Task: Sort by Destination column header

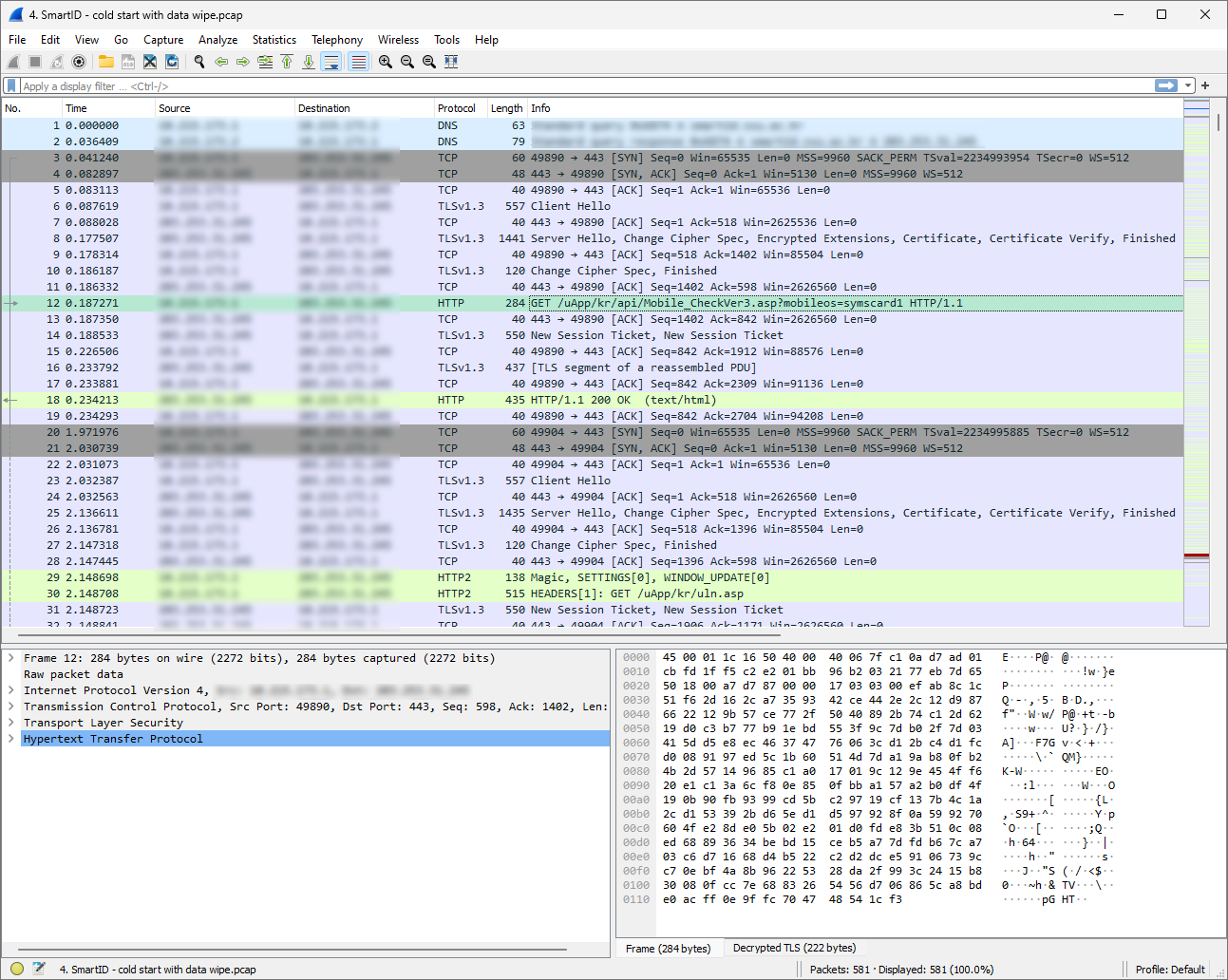Action: (x=364, y=108)
